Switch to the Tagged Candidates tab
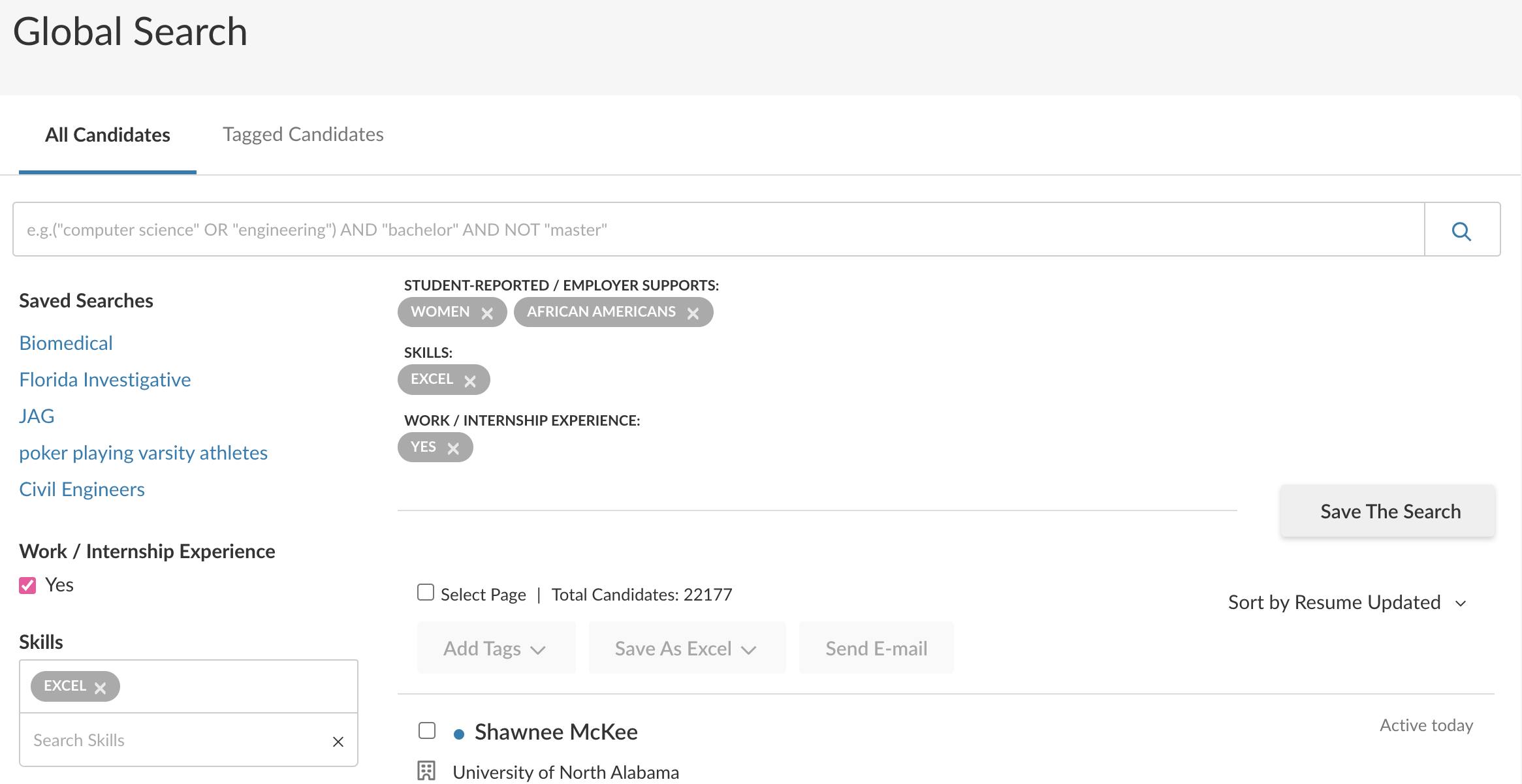Image resolution: width=1522 pixels, height=784 pixels. point(303,134)
